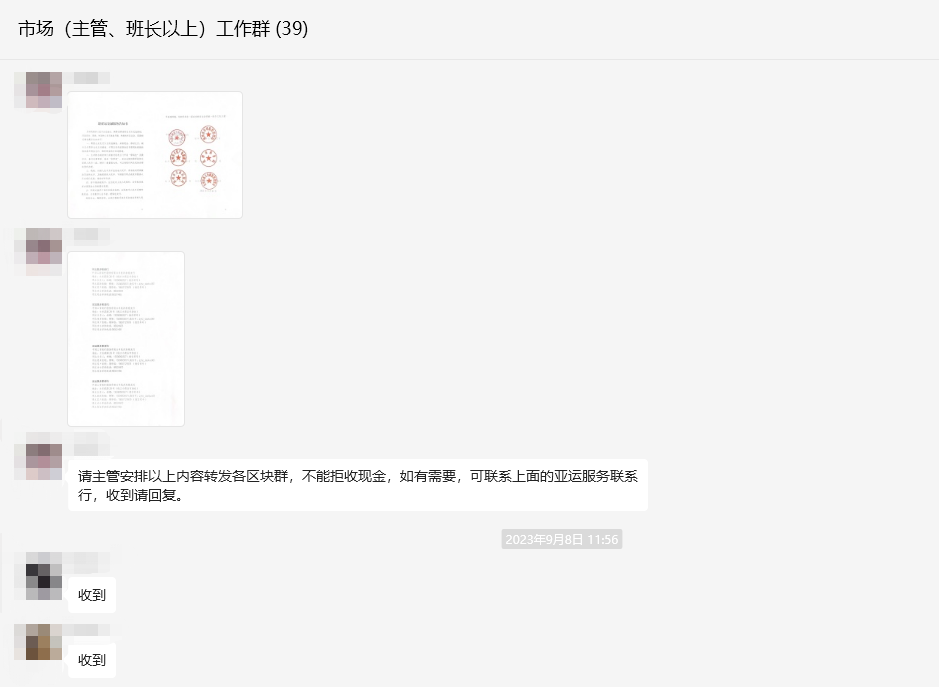Select the message bubble mentioning 亚运服务

pos(357,484)
